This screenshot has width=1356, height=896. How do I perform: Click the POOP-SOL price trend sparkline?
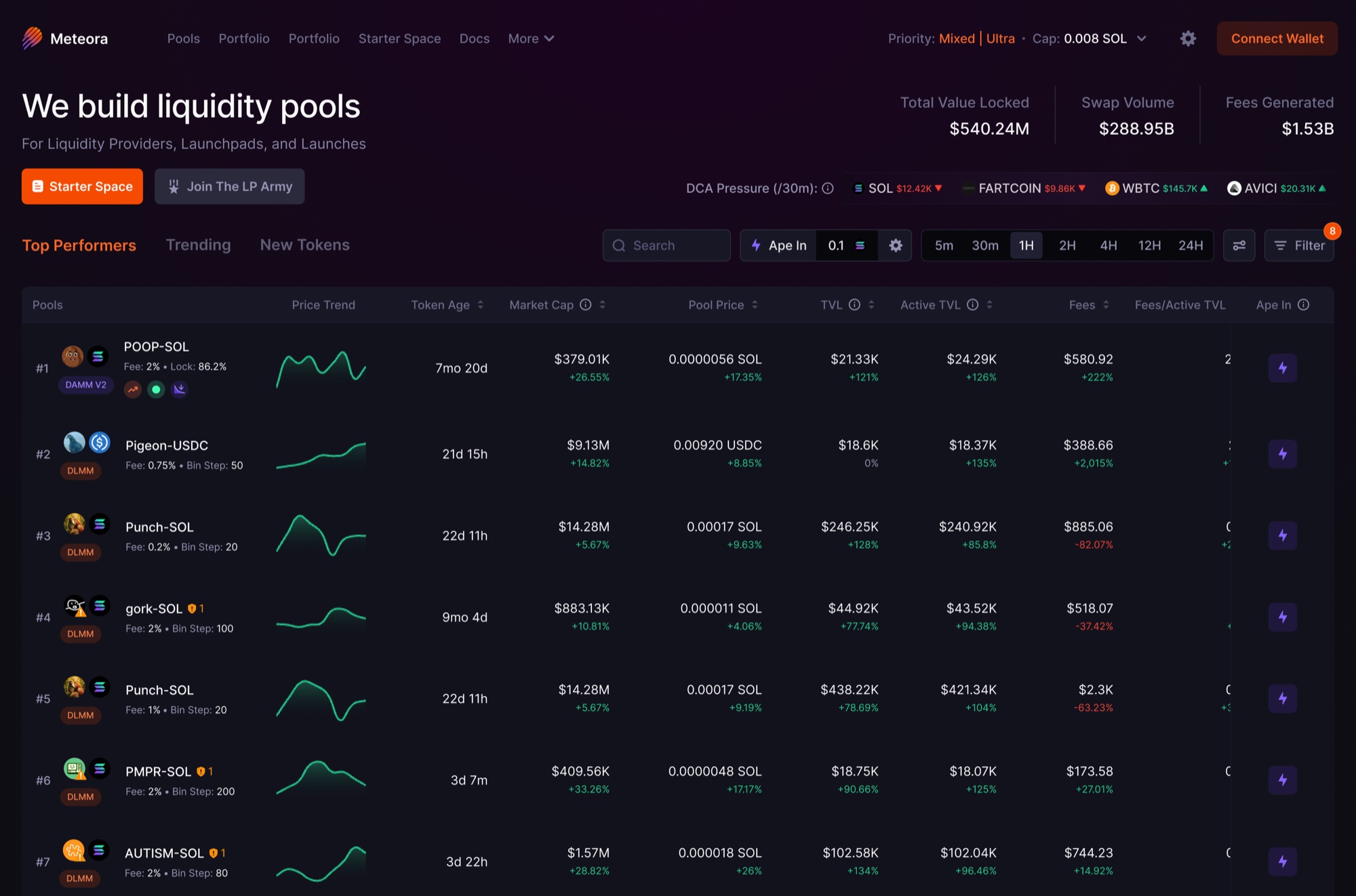(321, 369)
